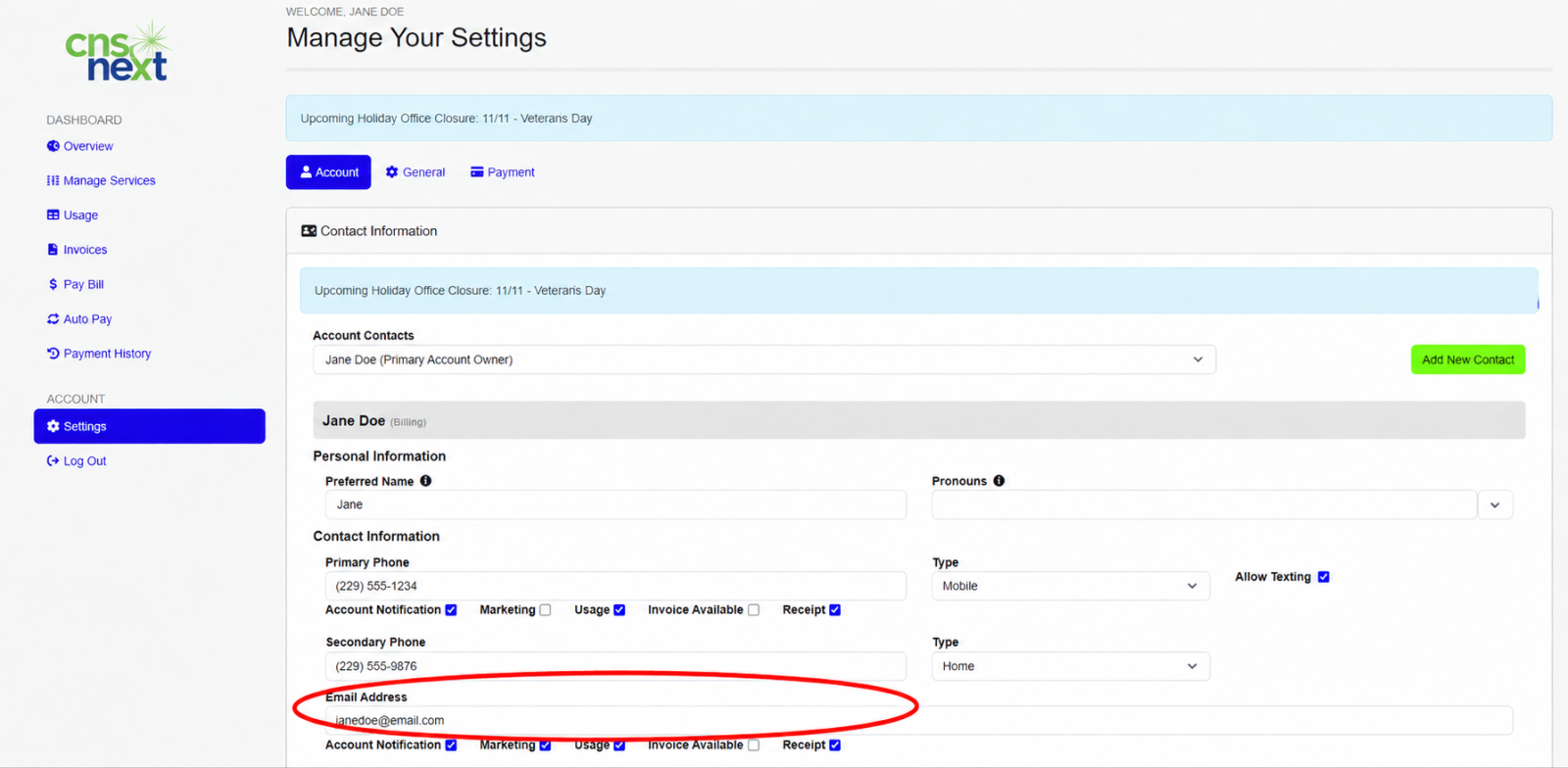Switch to the Account tab

328,171
